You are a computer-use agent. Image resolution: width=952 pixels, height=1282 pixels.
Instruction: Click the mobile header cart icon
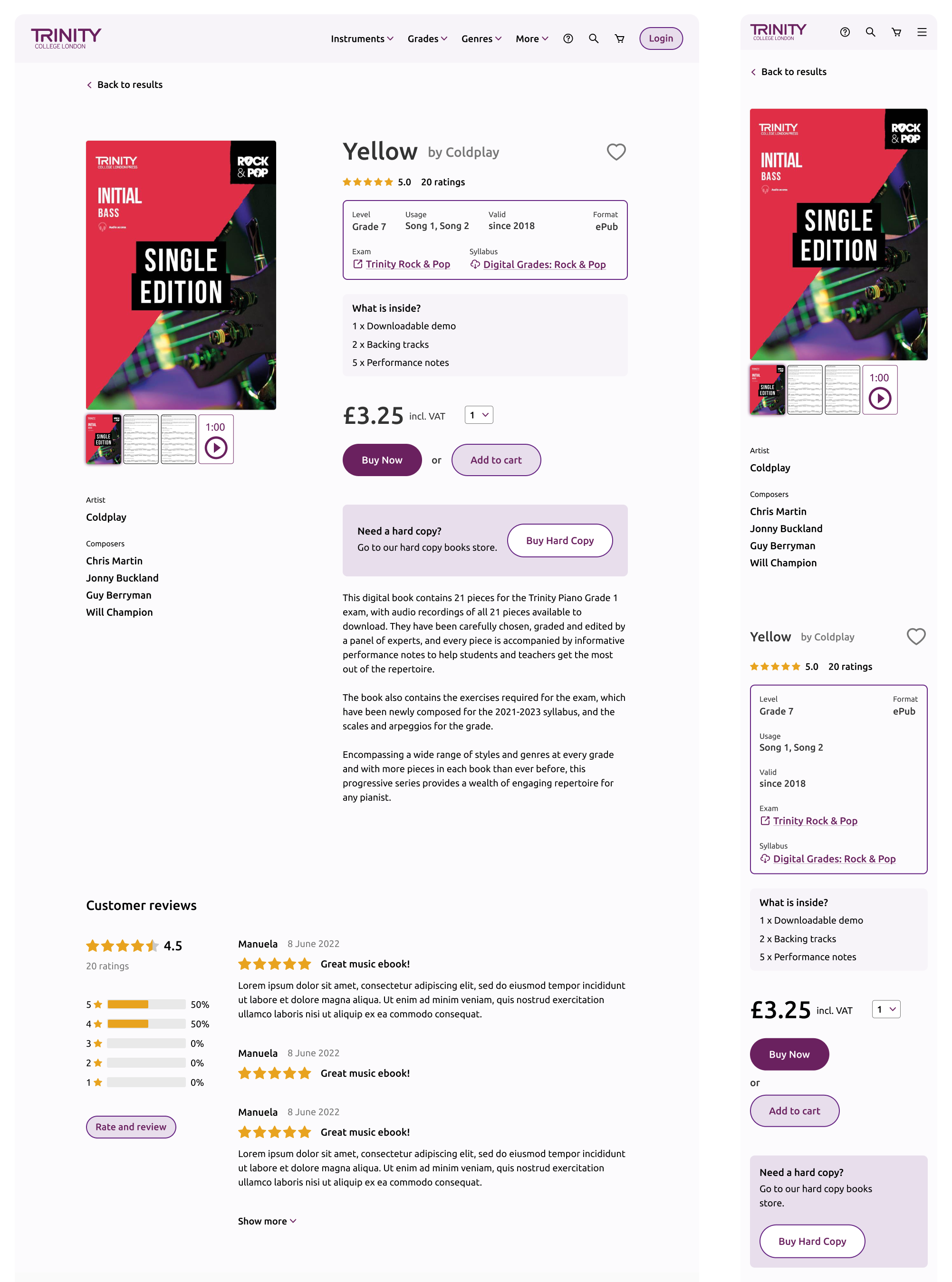point(896,32)
